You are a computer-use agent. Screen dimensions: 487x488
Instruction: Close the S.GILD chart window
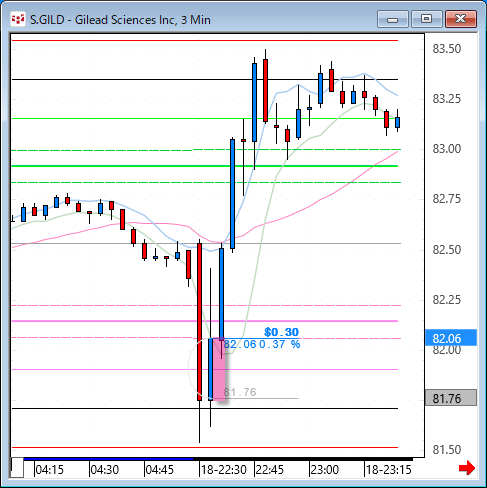461,19
